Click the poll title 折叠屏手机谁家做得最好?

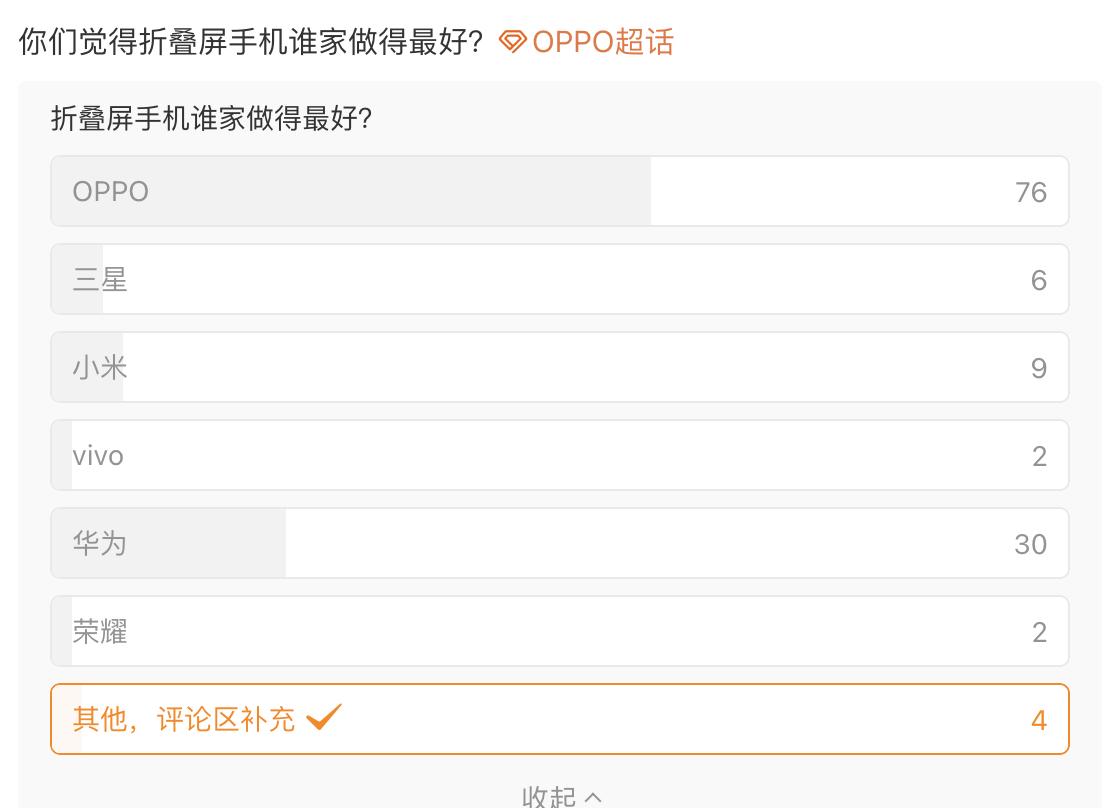(211, 118)
